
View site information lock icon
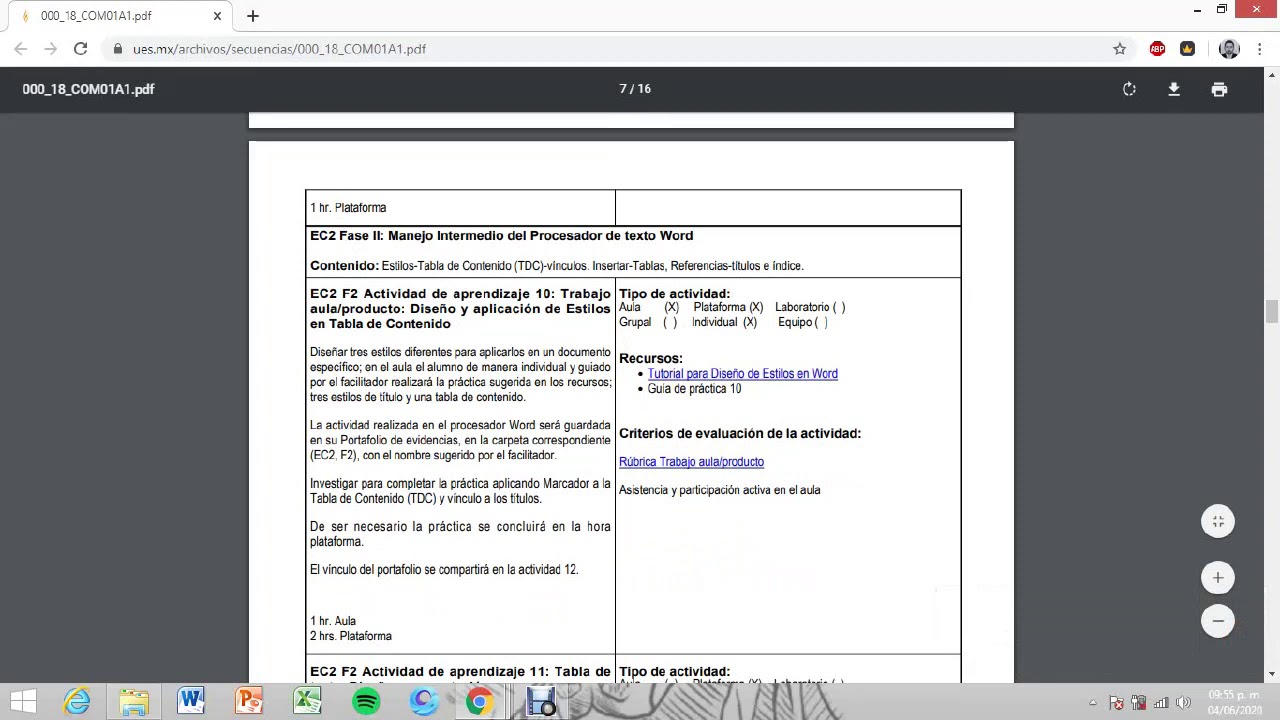point(118,49)
